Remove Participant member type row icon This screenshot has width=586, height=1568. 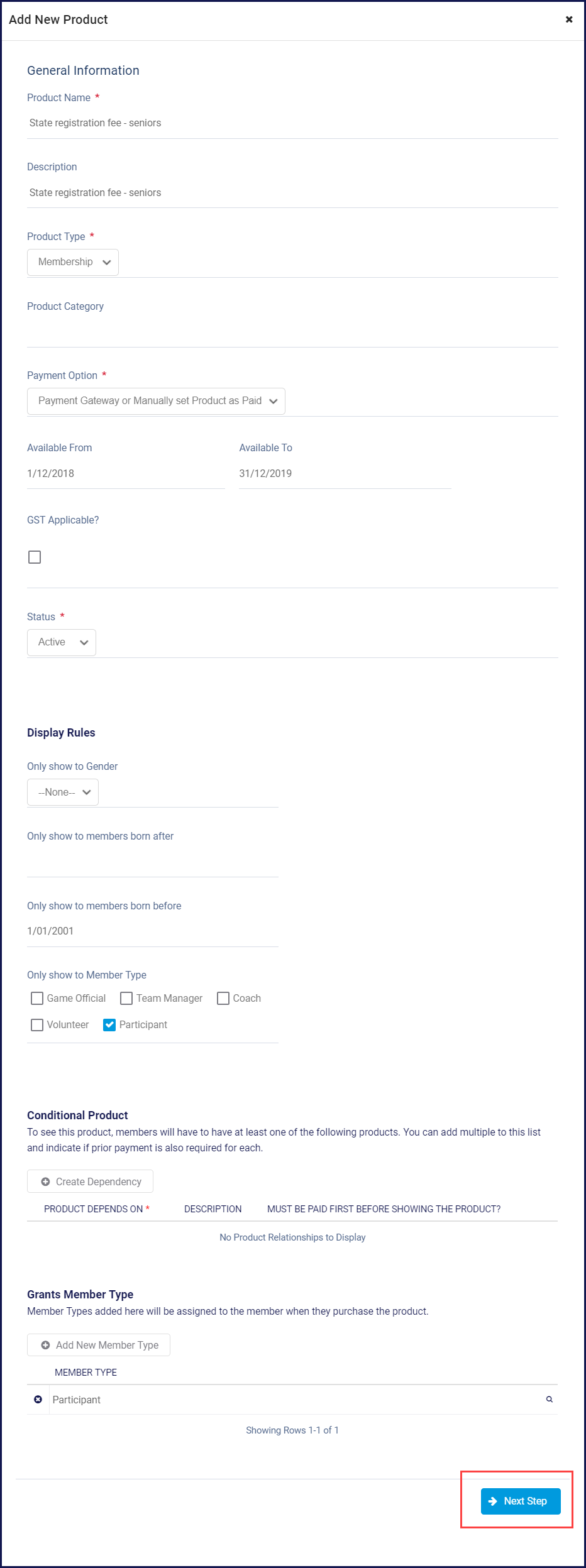38,1399
